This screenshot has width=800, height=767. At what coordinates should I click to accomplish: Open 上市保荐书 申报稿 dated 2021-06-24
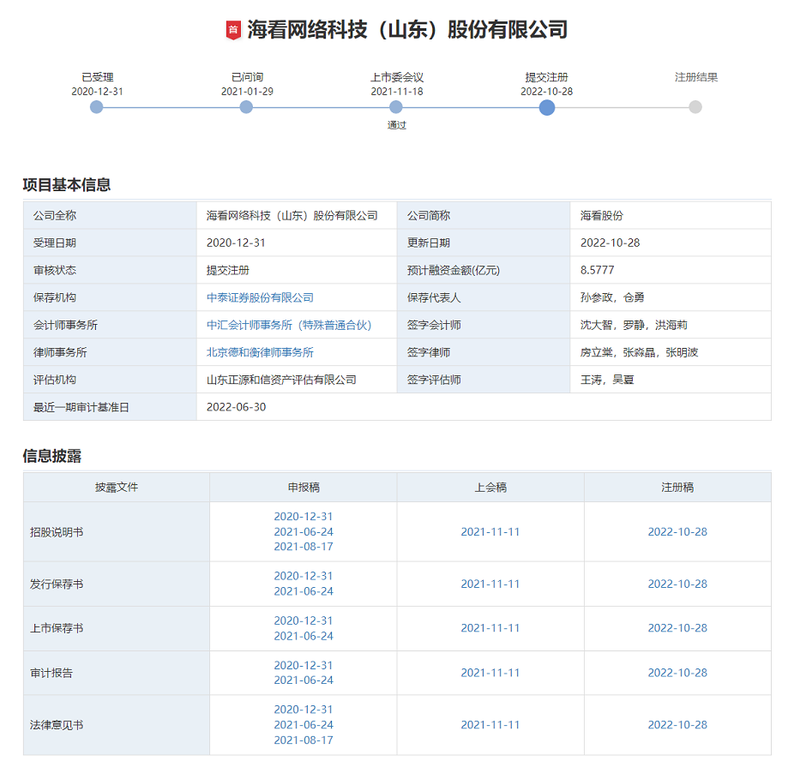tap(304, 636)
